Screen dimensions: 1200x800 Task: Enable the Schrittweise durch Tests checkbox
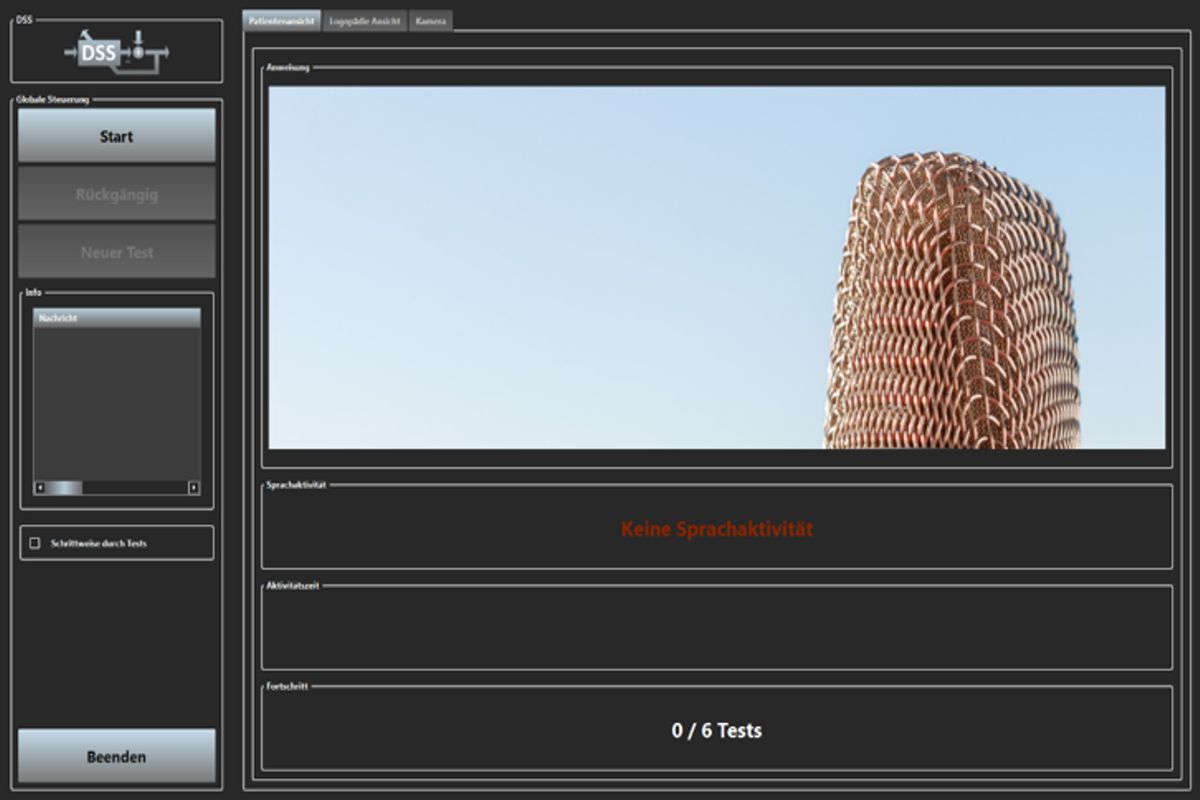[x=35, y=543]
